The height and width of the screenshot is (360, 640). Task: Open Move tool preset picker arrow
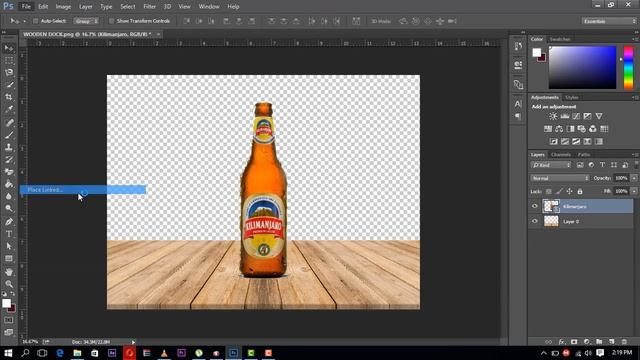point(24,21)
